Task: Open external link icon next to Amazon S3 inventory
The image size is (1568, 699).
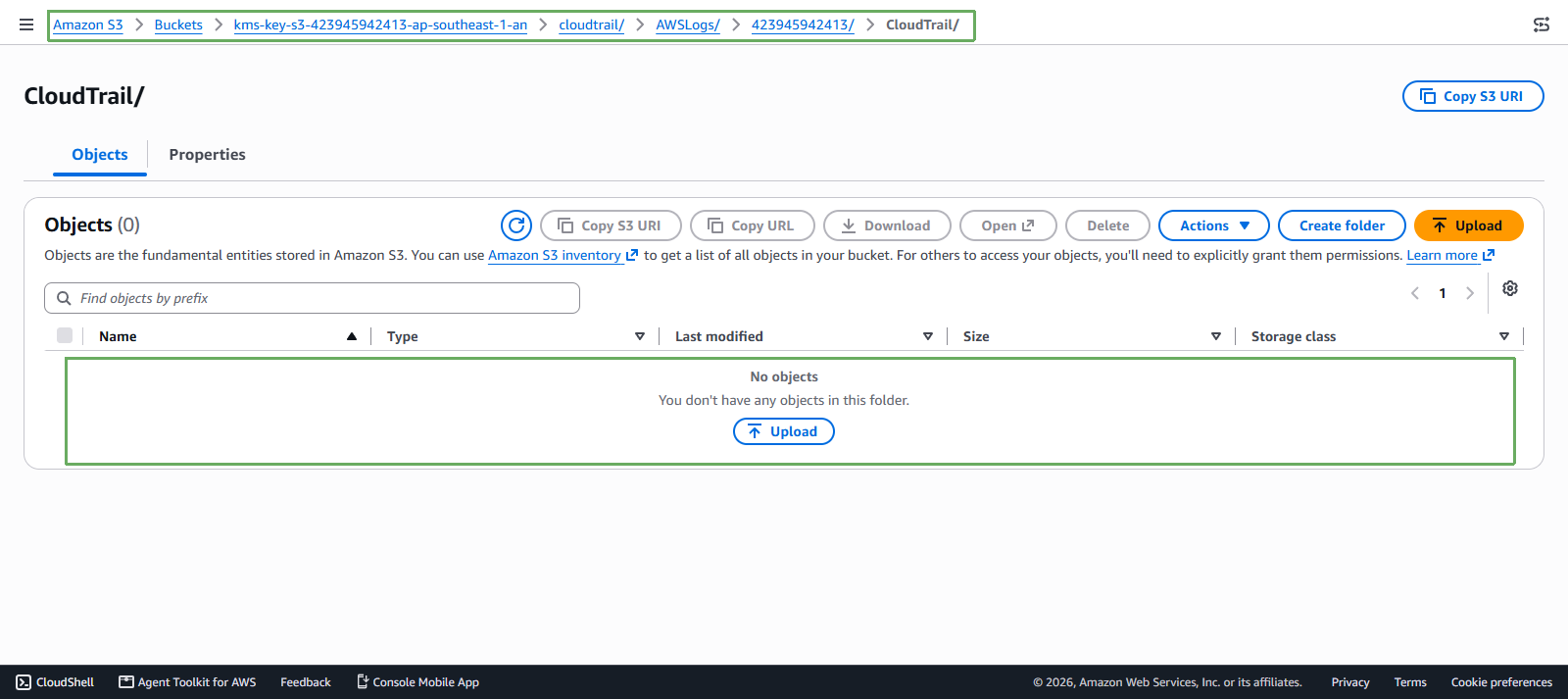Action: coord(632,255)
